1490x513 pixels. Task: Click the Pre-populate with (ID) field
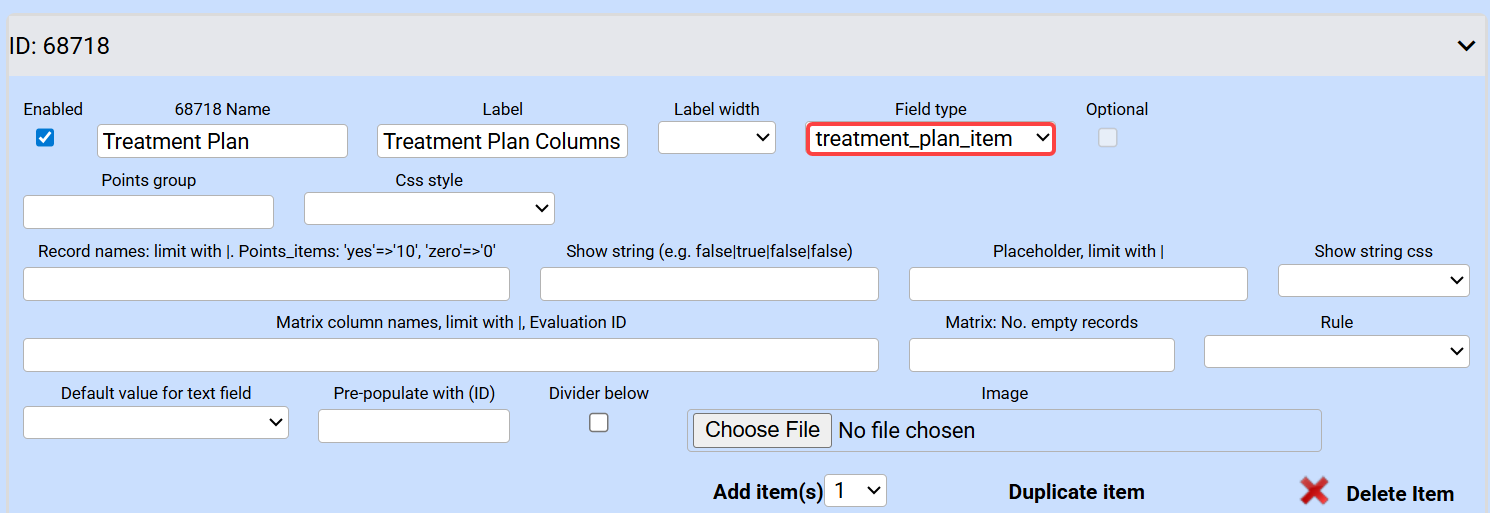click(413, 425)
